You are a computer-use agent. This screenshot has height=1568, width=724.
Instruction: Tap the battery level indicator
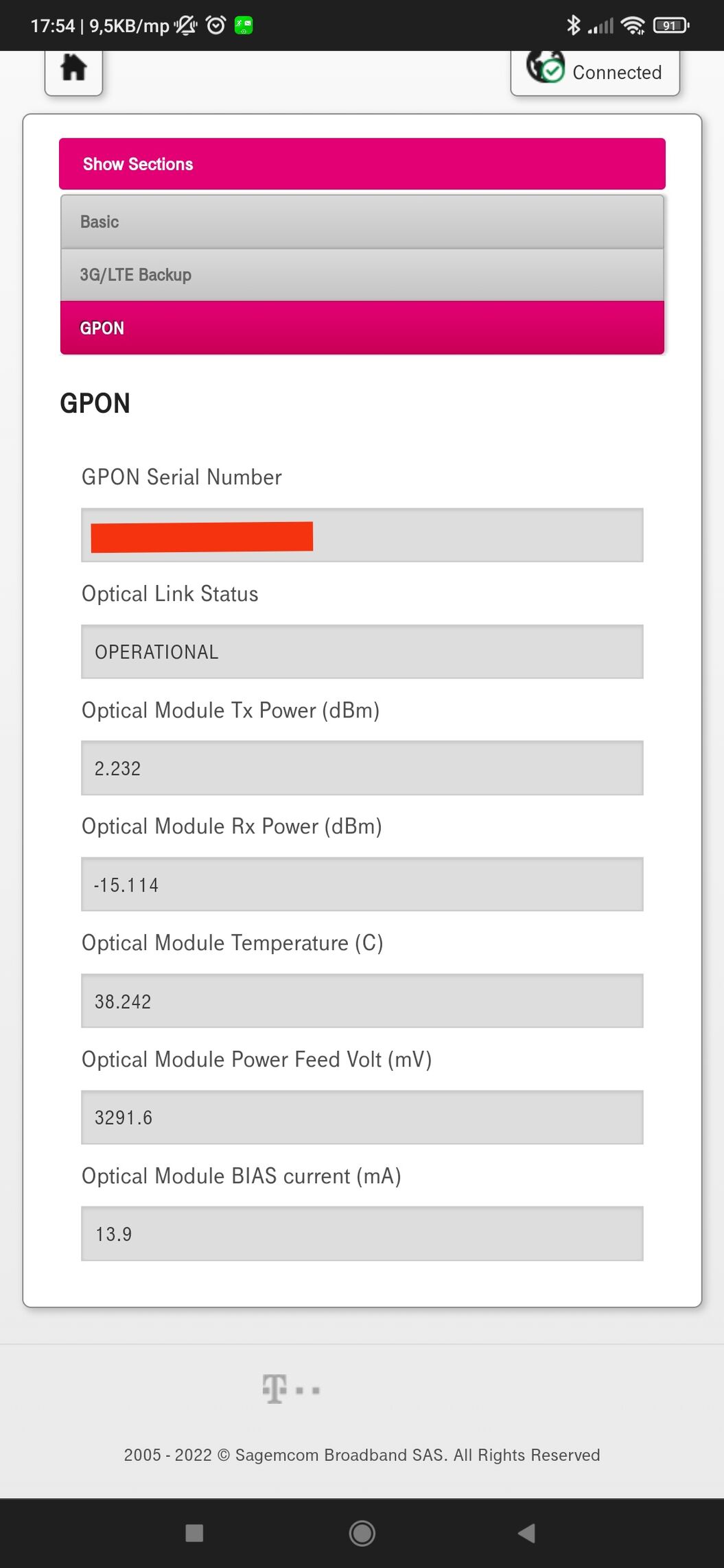click(x=670, y=25)
